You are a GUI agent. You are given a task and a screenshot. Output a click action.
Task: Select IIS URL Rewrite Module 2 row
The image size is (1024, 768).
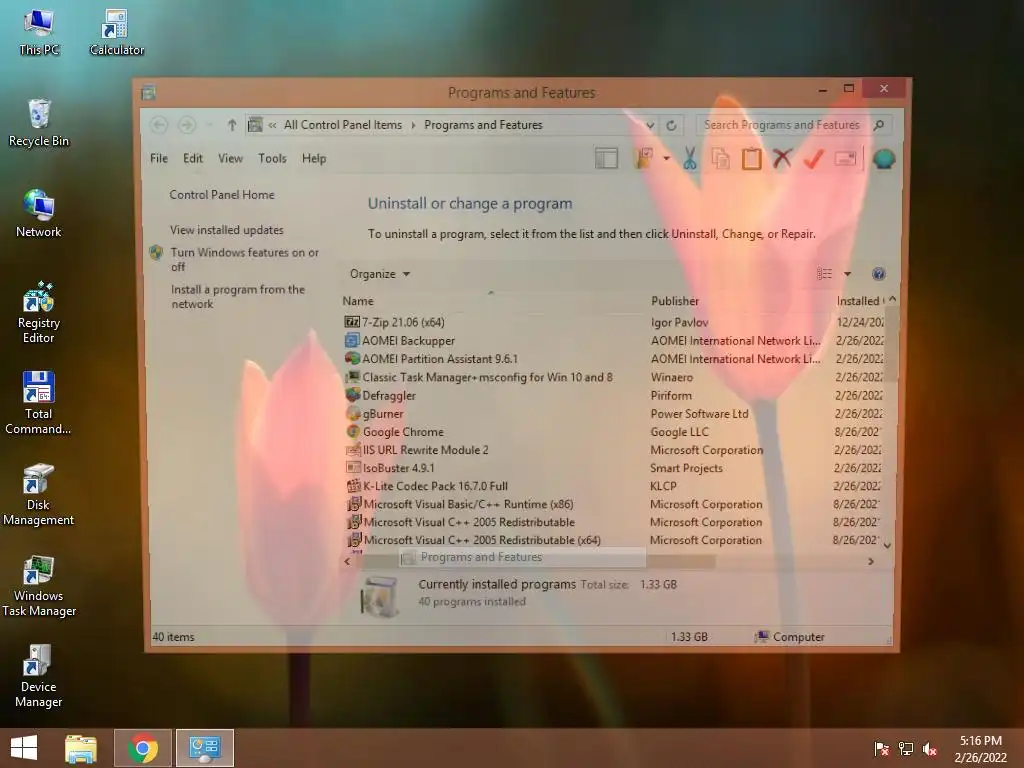(614, 450)
